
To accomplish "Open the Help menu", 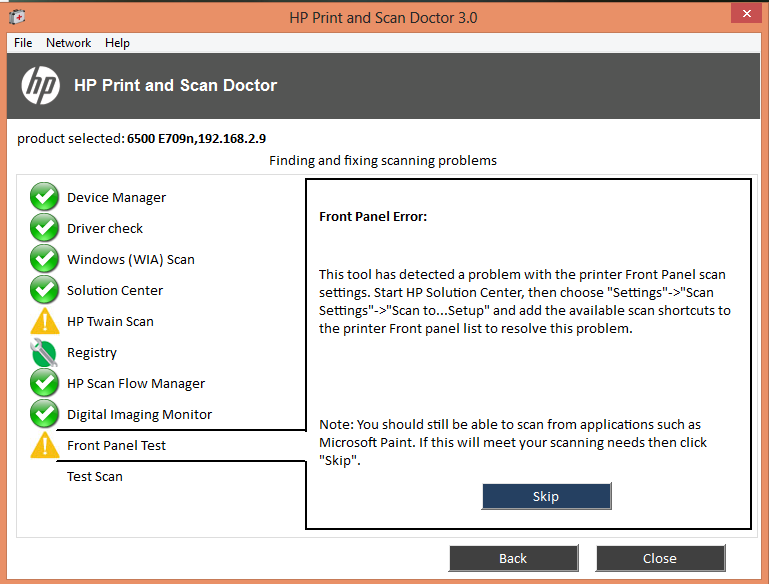I will point(117,43).
